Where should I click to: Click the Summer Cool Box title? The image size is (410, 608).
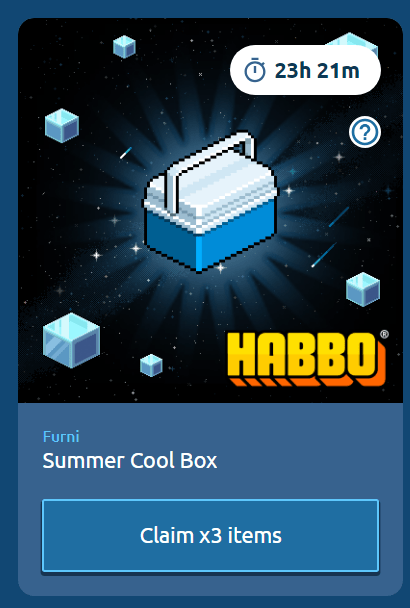tap(130, 461)
